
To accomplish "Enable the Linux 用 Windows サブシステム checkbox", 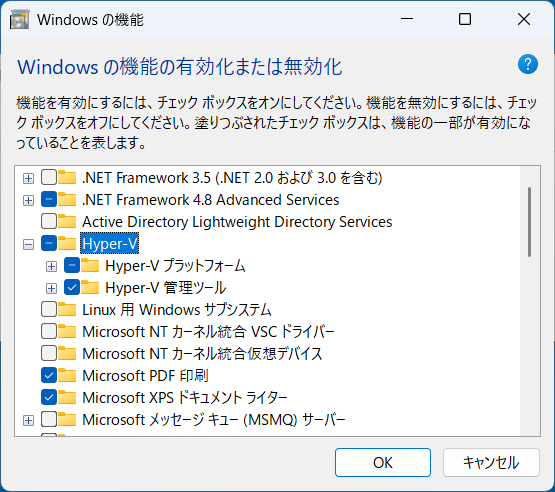I will click(49, 309).
